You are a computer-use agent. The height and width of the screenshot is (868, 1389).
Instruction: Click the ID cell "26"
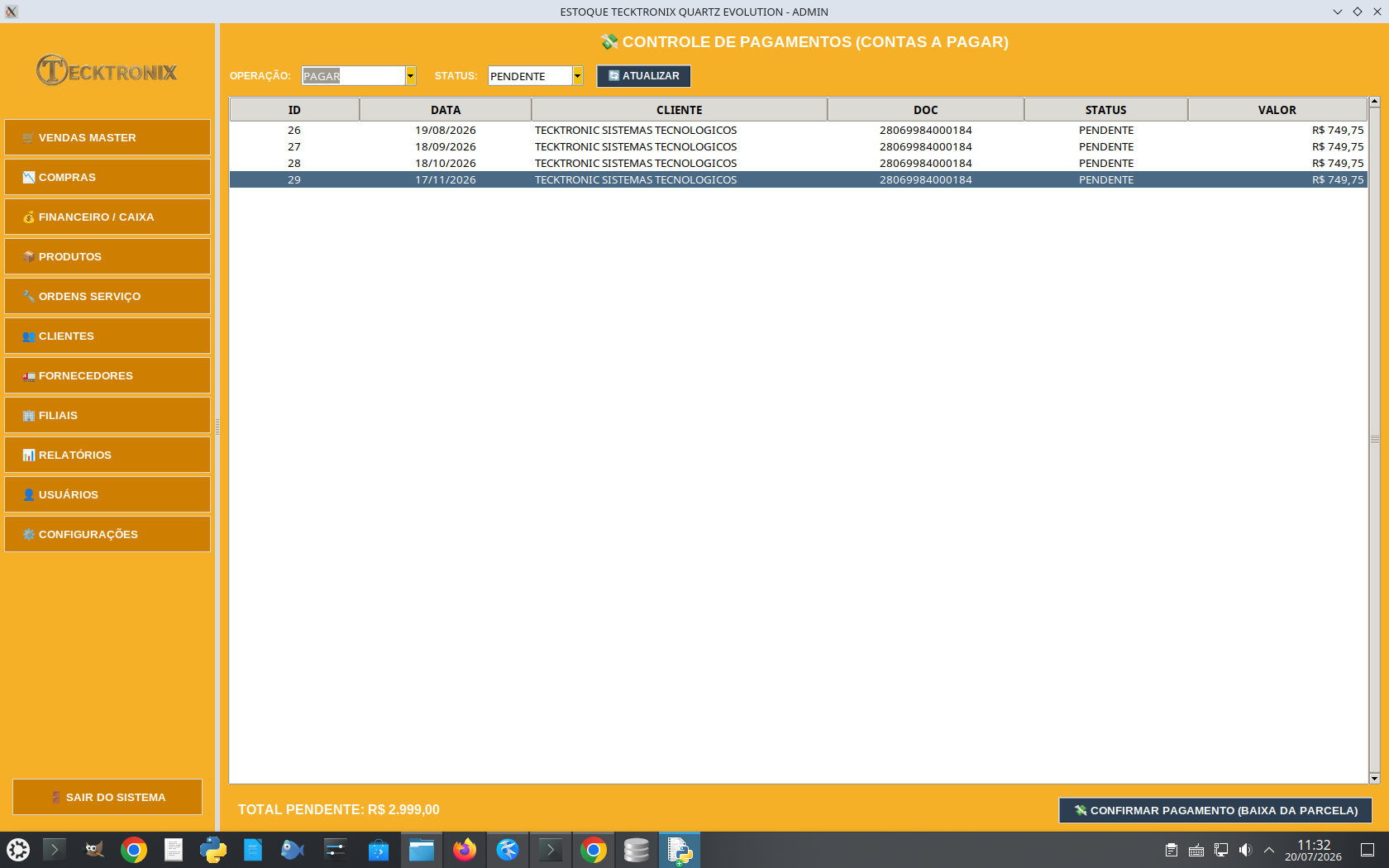pos(294,130)
